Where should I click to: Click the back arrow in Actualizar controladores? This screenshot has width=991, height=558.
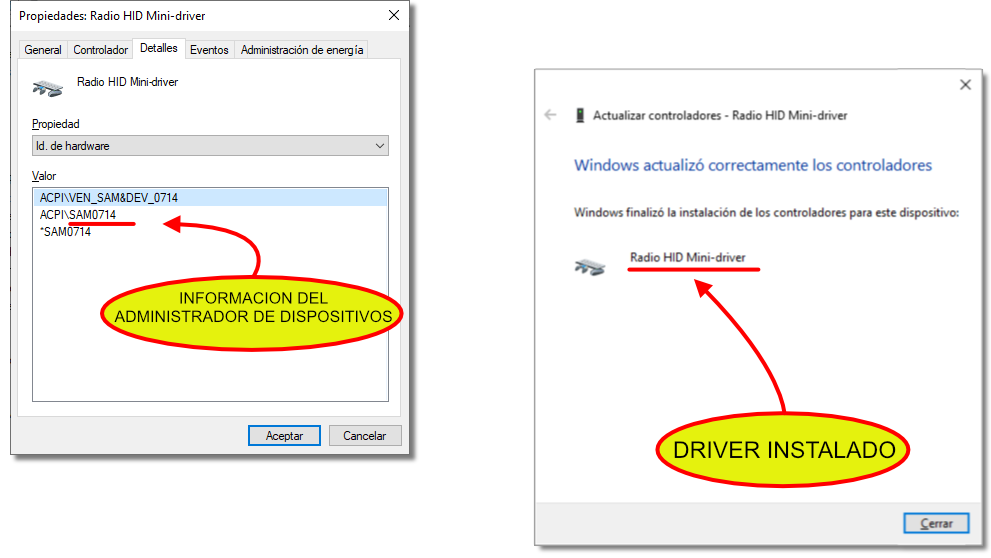tap(550, 115)
